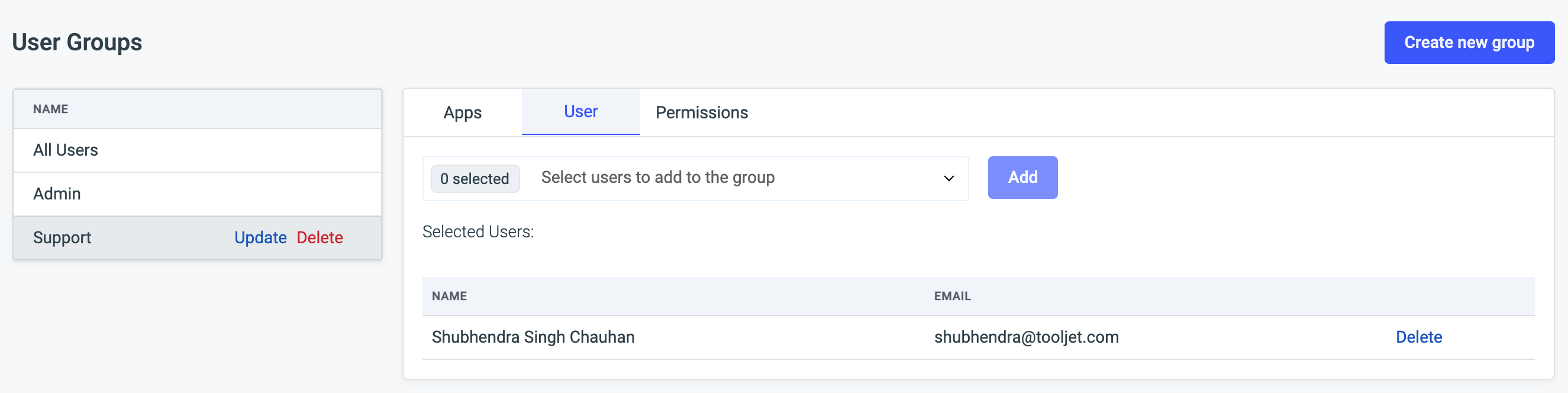The image size is (1568, 393).
Task: Click the user name Shubhendra Singh Chauhan
Action: coord(533,337)
